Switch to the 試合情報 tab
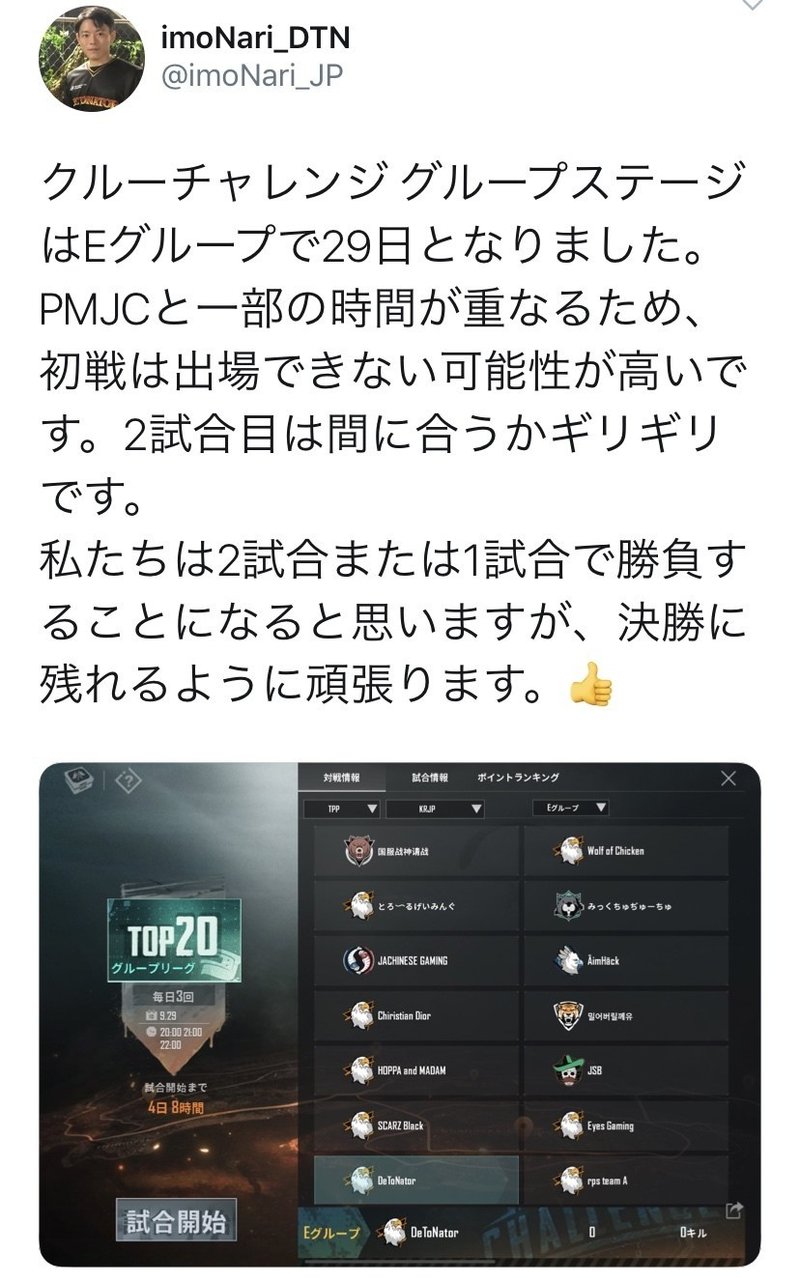 pyautogui.click(x=430, y=777)
